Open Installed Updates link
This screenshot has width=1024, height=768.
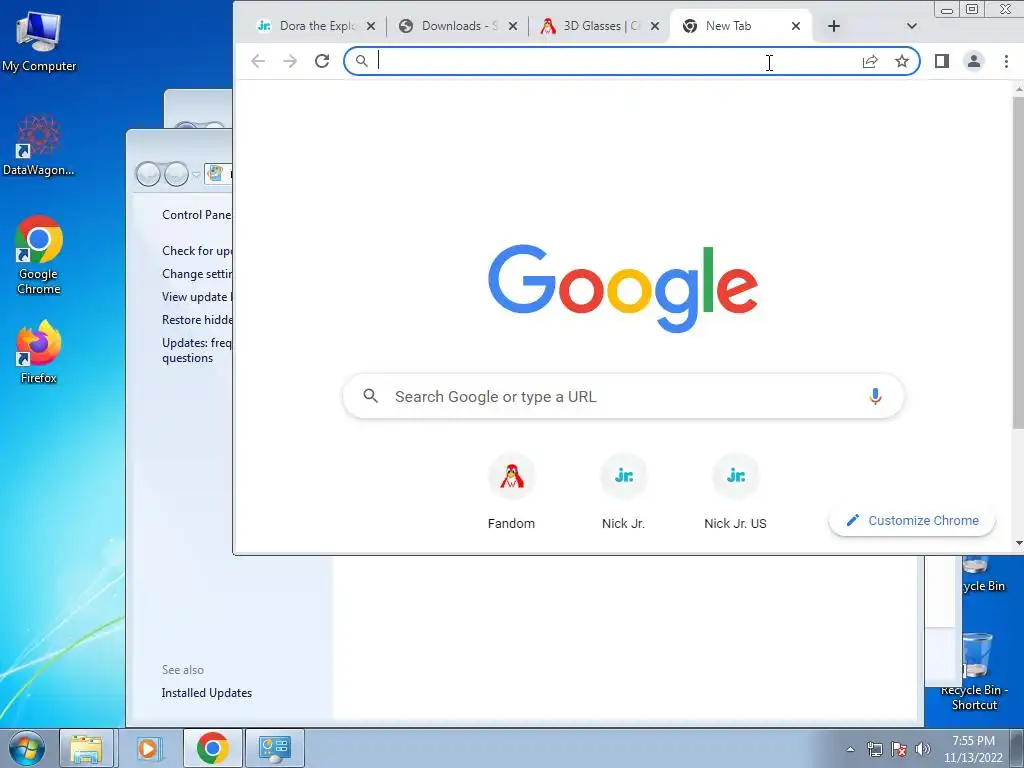tap(207, 693)
